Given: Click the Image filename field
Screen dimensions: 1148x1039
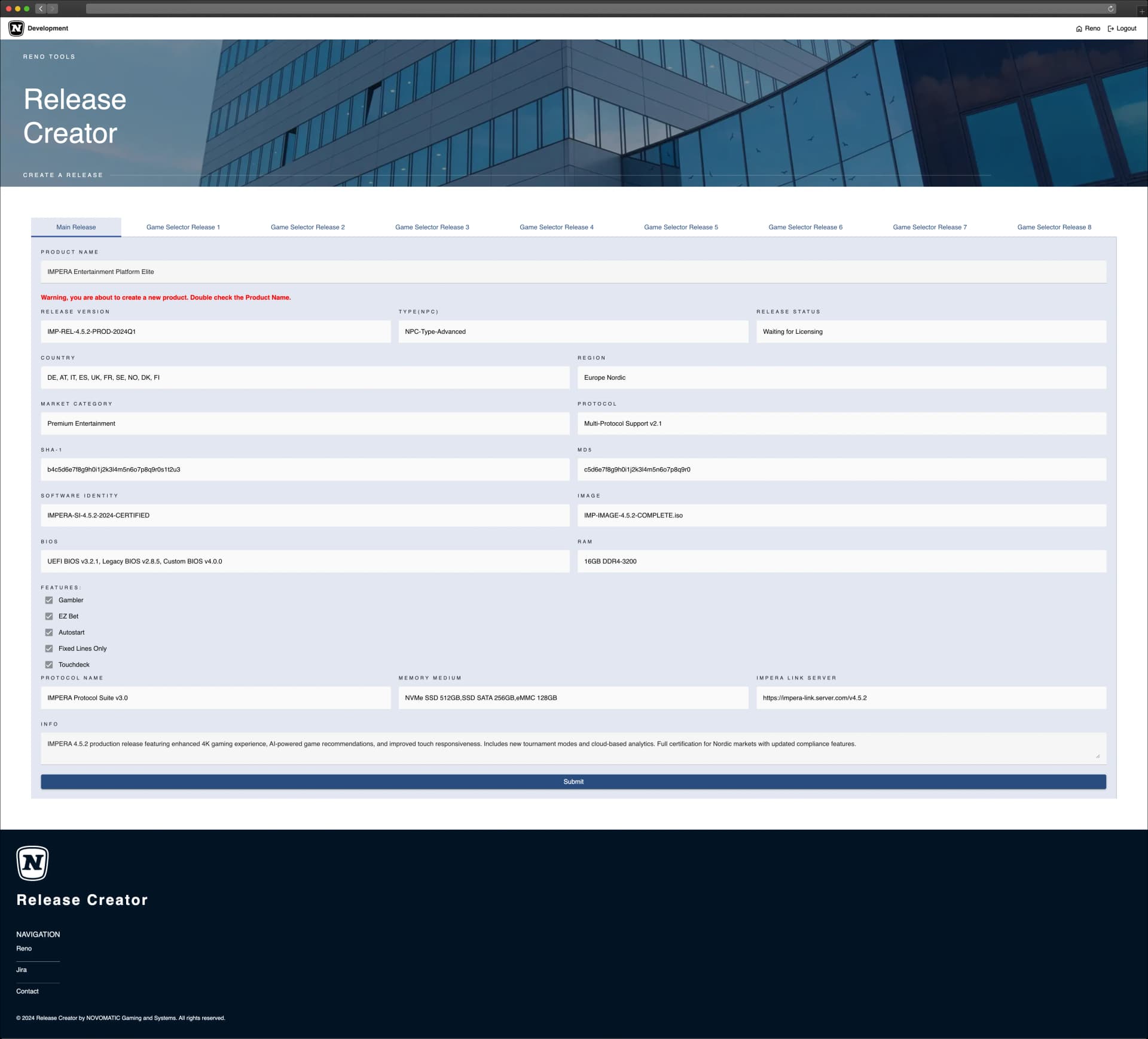Looking at the screenshot, I should tap(842, 516).
